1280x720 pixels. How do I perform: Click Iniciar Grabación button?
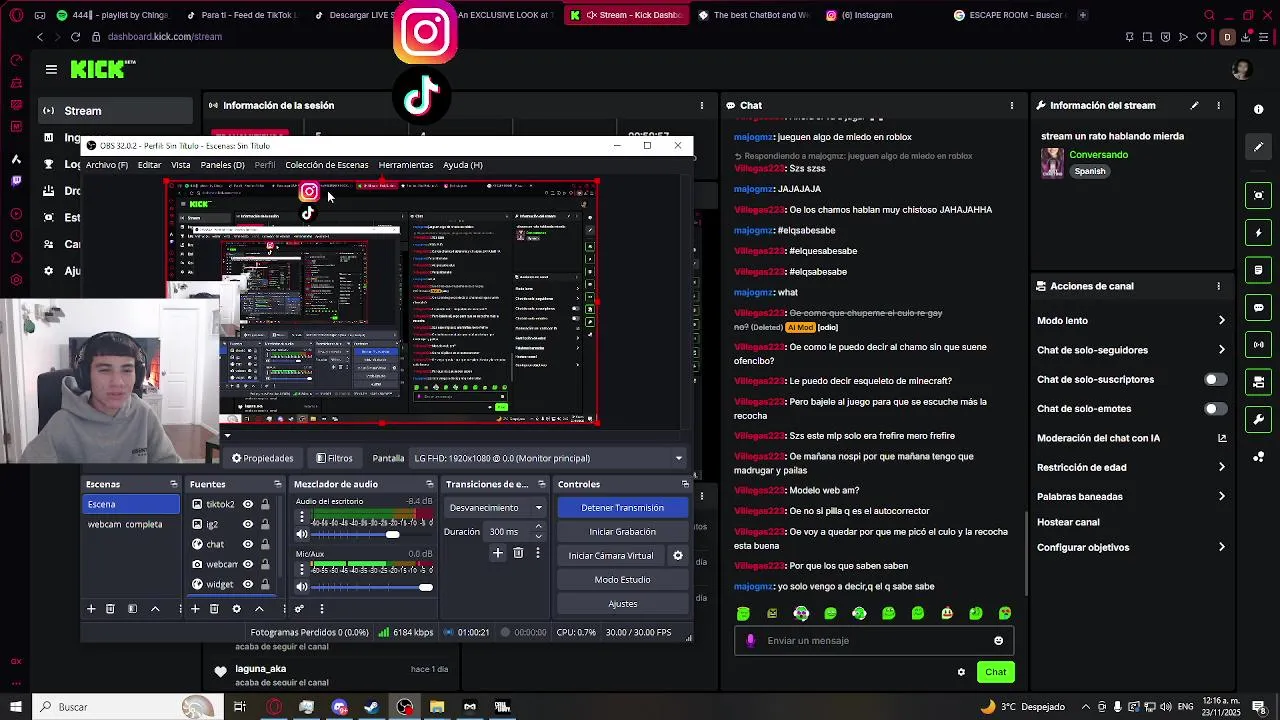tap(622, 532)
